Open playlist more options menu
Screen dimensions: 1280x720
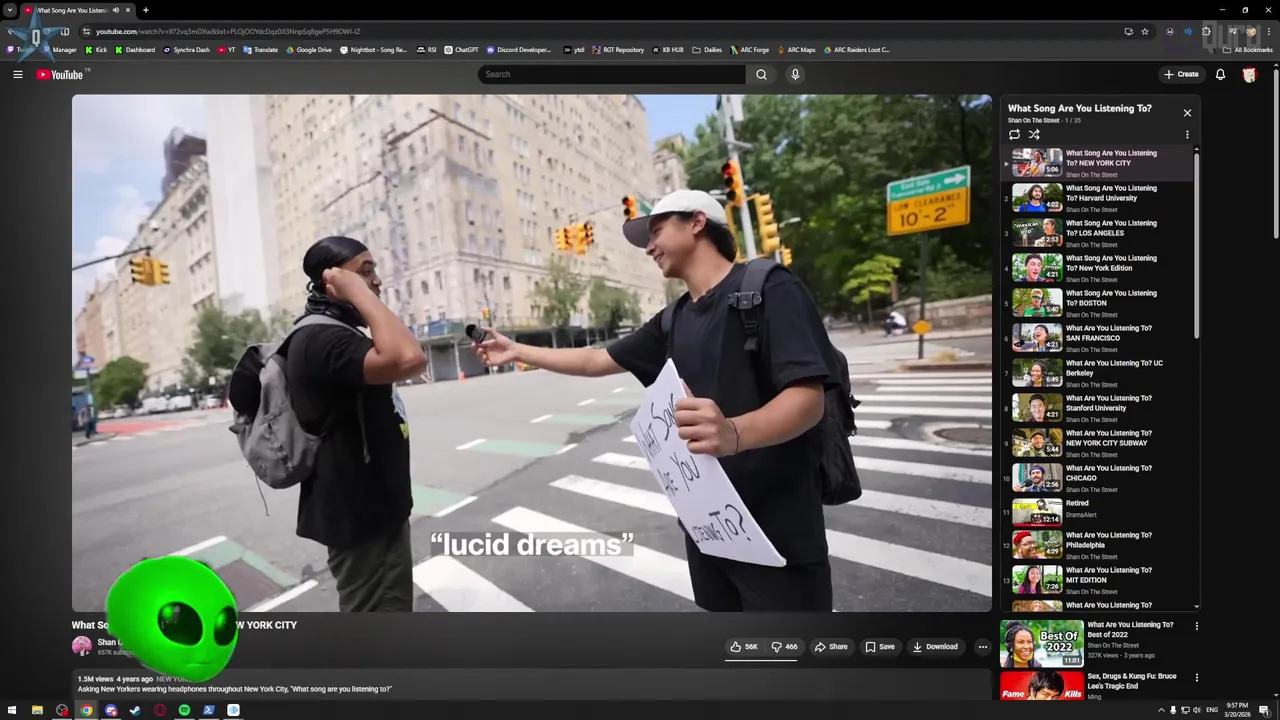coord(1187,134)
